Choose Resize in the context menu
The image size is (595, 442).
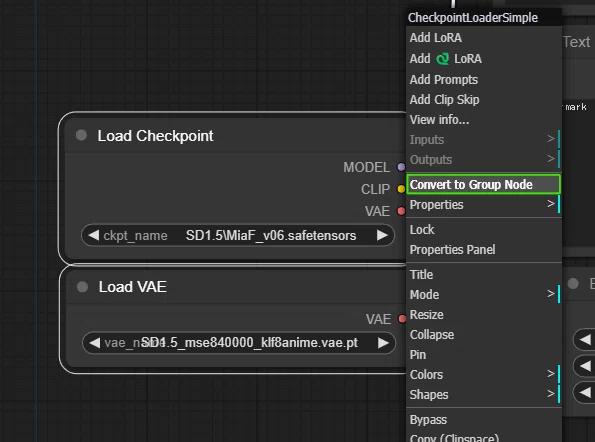pos(484,315)
